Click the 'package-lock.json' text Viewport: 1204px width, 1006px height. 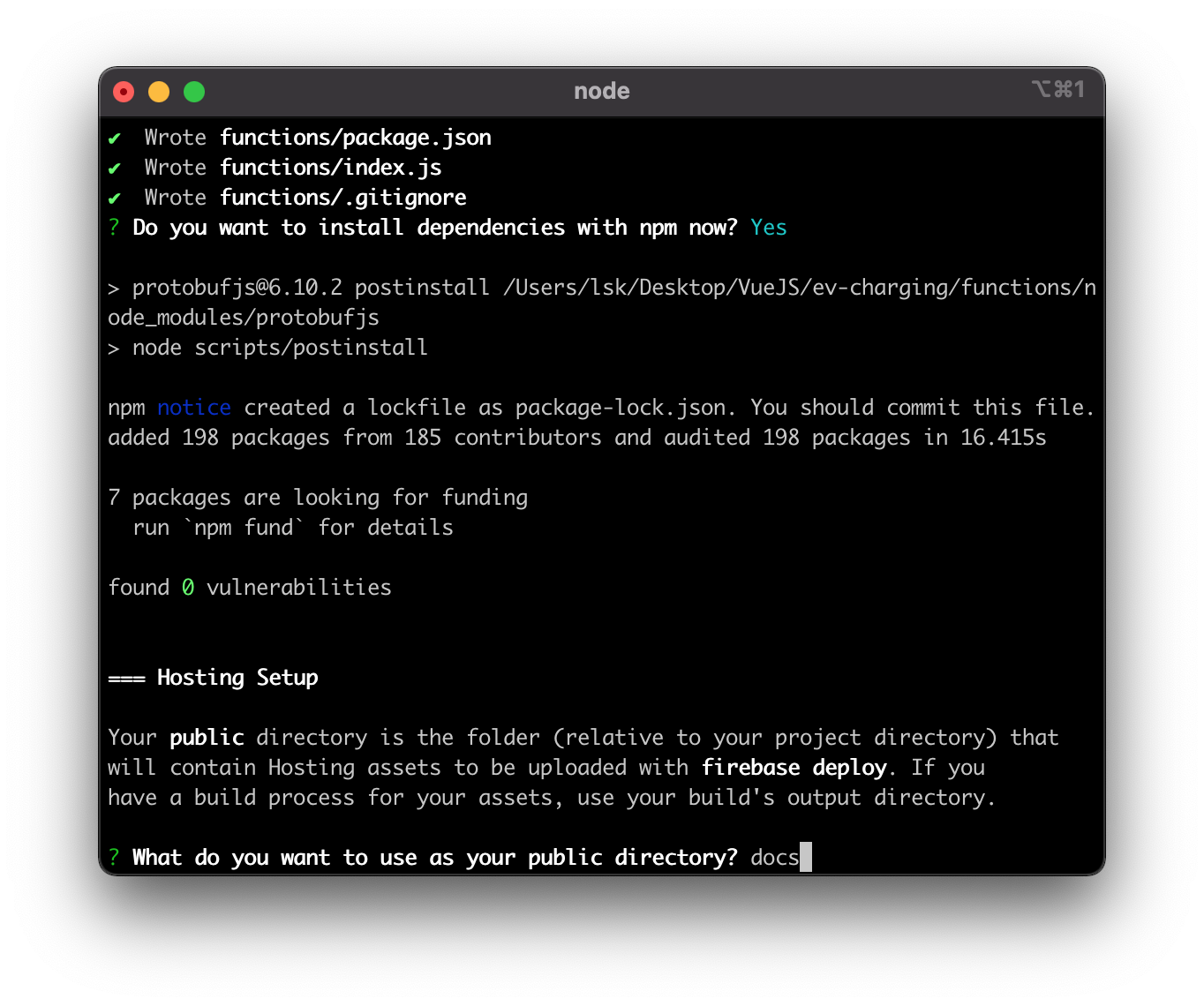(x=621, y=408)
